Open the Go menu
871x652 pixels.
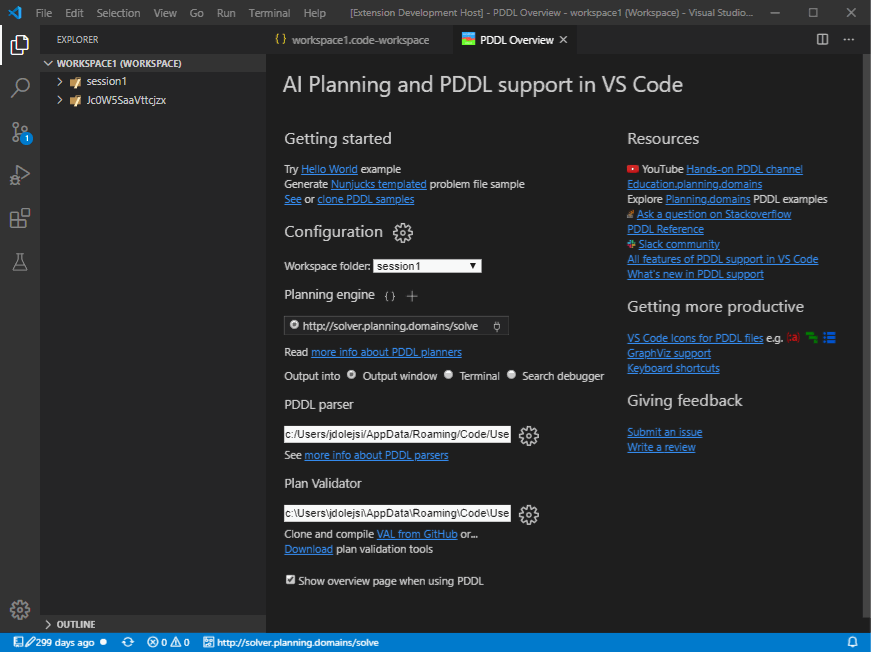pyautogui.click(x=197, y=13)
